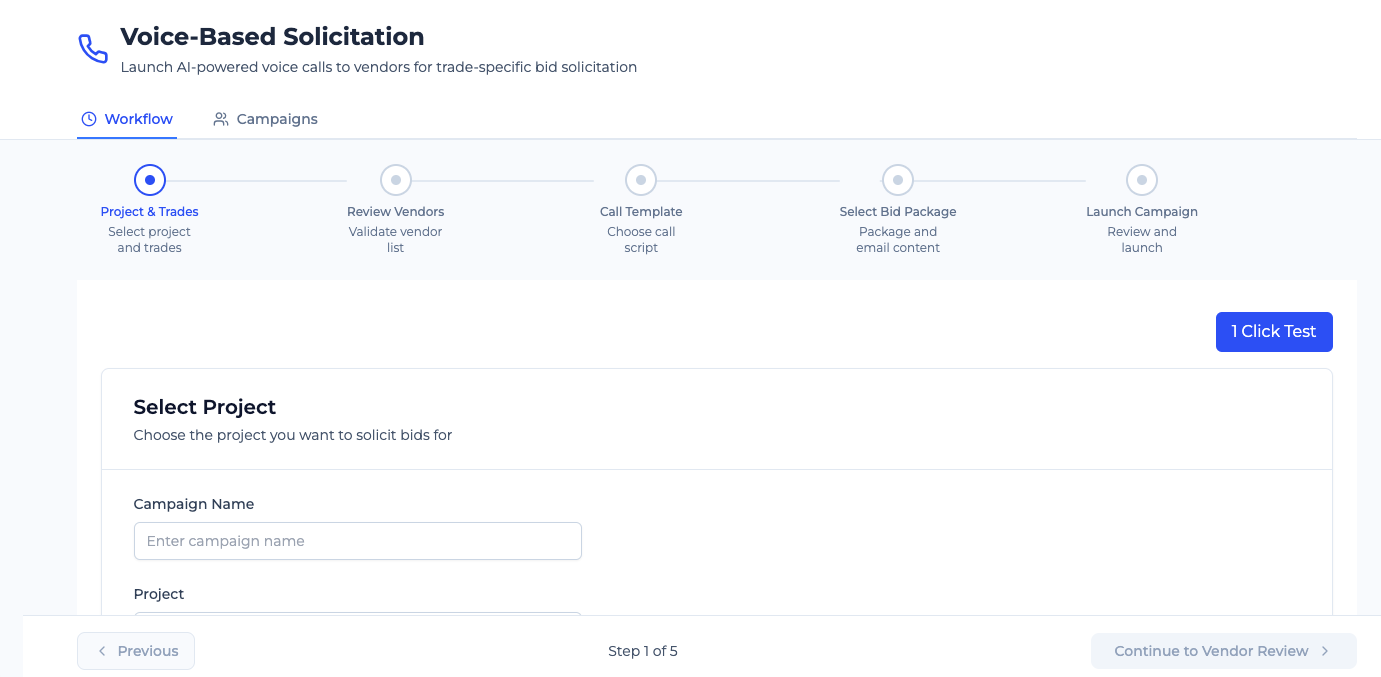Click the Call Template step label
1381x677 pixels.
click(x=641, y=212)
